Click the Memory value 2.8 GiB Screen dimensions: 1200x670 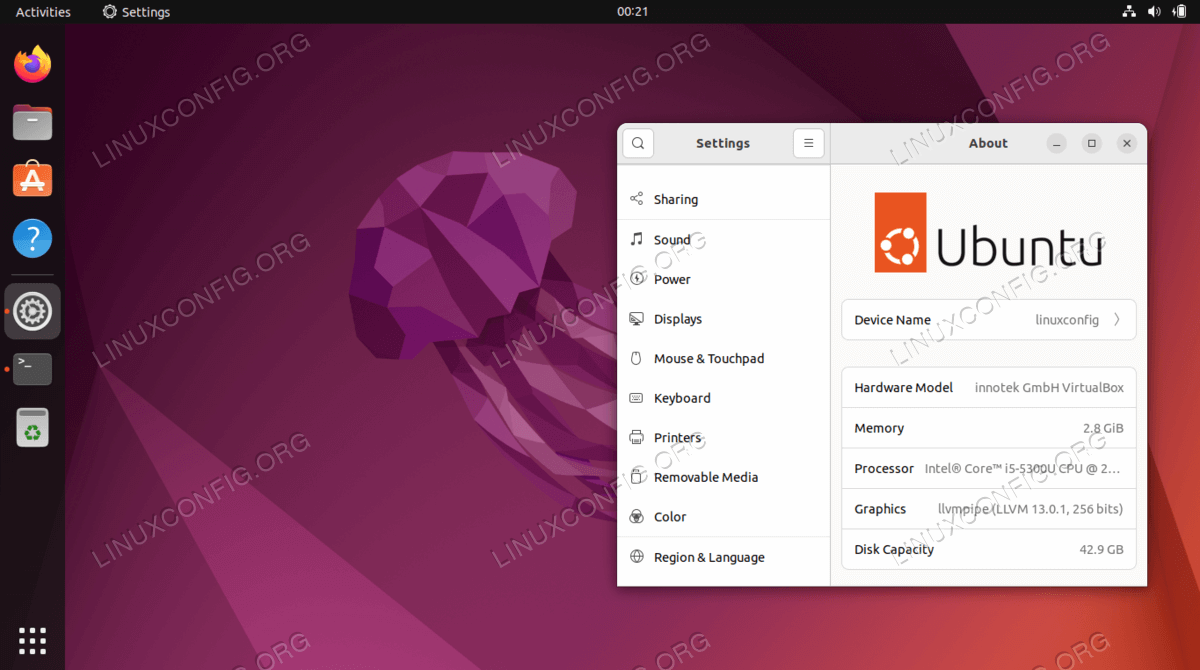tap(1103, 428)
